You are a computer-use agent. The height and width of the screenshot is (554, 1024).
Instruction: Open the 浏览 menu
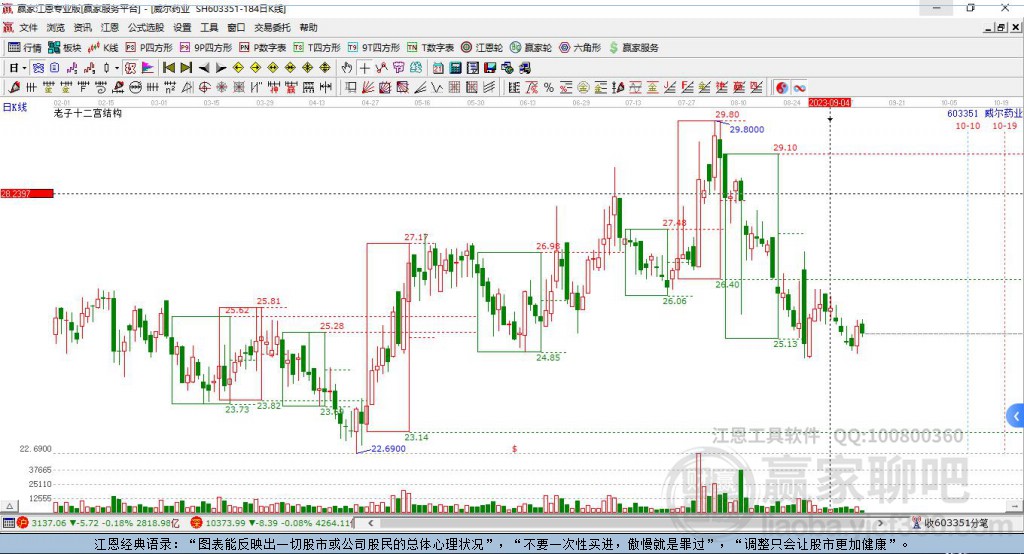point(56,27)
